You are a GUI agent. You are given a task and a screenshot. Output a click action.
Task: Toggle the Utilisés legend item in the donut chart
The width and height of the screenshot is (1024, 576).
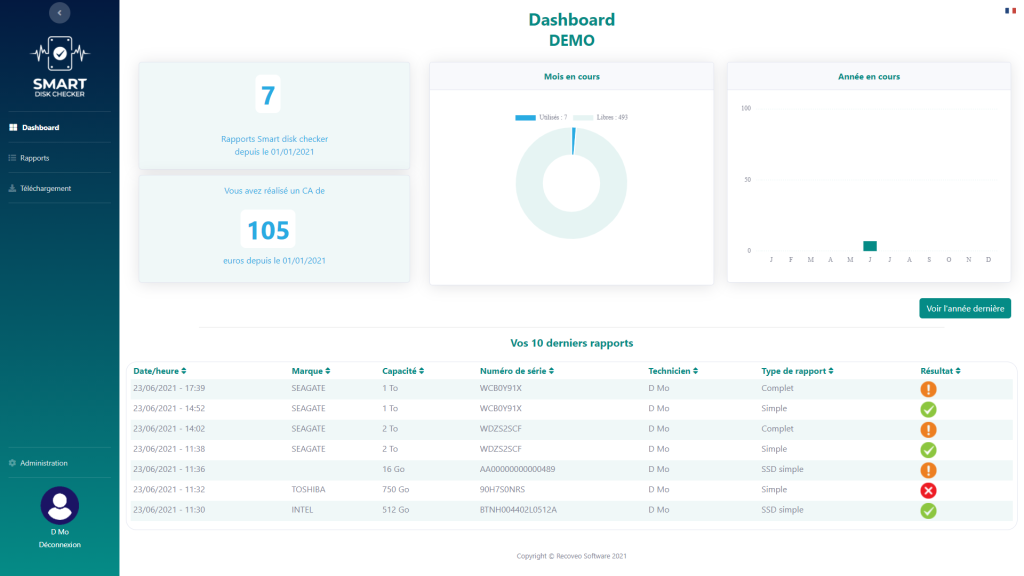tap(541, 118)
